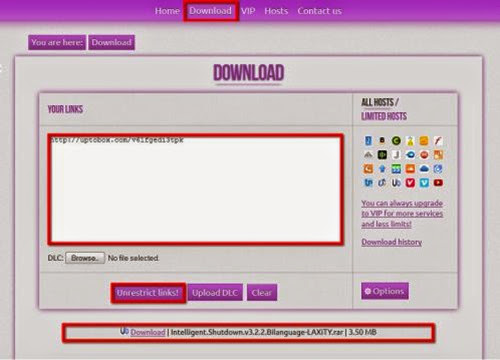500x360 pixels.
Task: Click the 'No file selected.' text
Action: coord(133,258)
